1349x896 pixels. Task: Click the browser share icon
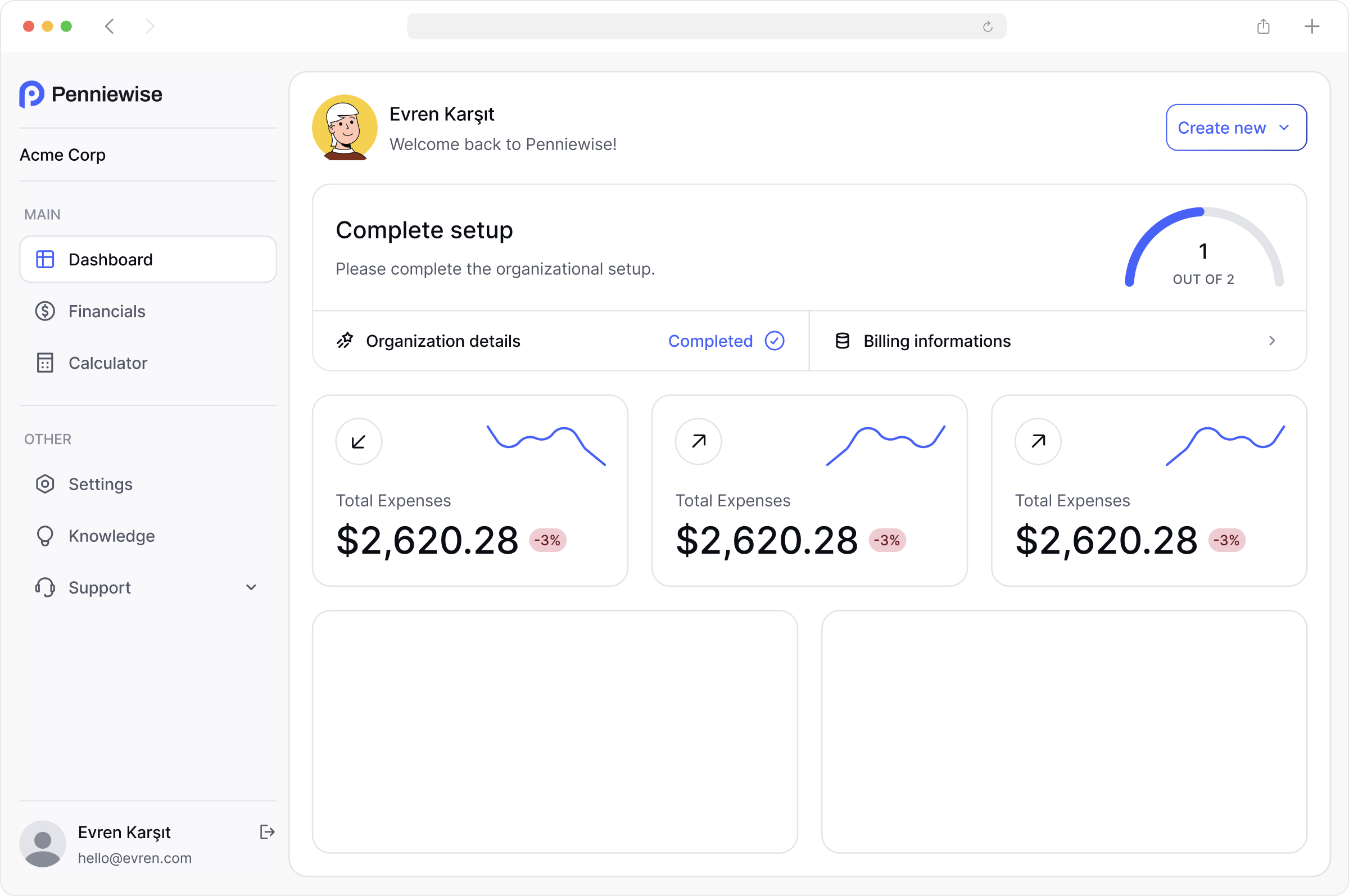tap(1264, 26)
